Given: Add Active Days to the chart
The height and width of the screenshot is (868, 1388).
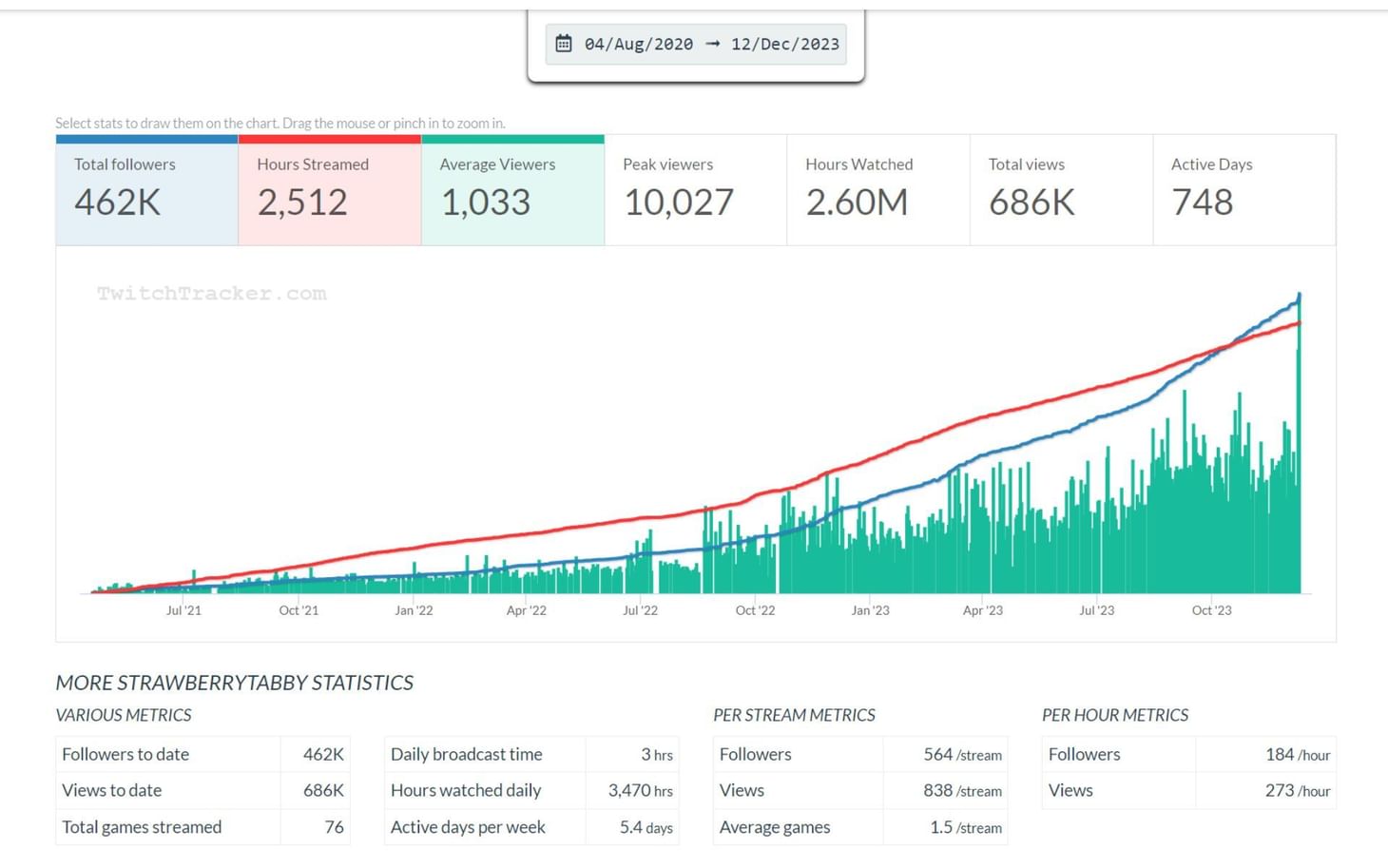Looking at the screenshot, I should pos(1243,190).
